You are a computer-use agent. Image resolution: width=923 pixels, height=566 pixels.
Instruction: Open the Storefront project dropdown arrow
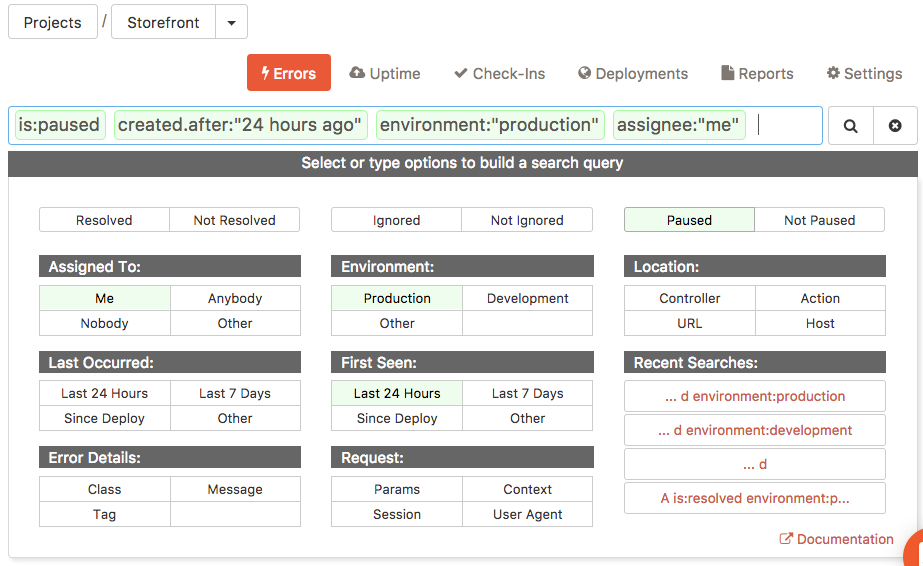(x=231, y=22)
